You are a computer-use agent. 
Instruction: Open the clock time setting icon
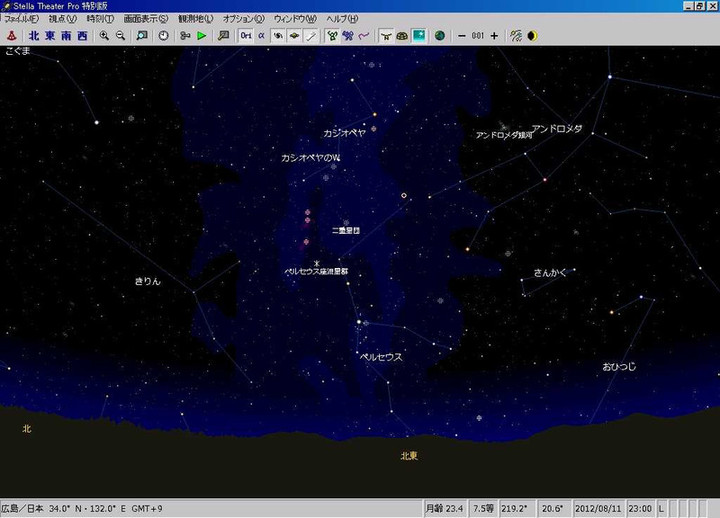point(163,36)
